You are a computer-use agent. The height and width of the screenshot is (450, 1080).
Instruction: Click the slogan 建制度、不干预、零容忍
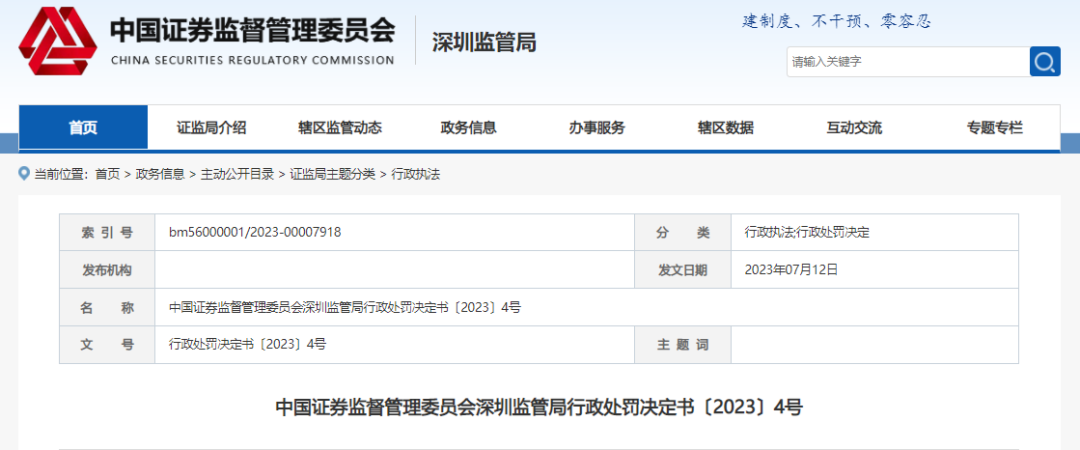tap(837, 21)
